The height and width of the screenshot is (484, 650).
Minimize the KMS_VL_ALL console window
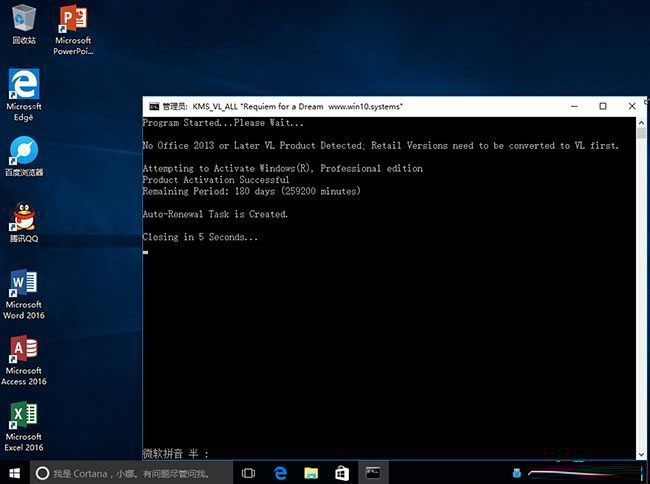(x=575, y=106)
